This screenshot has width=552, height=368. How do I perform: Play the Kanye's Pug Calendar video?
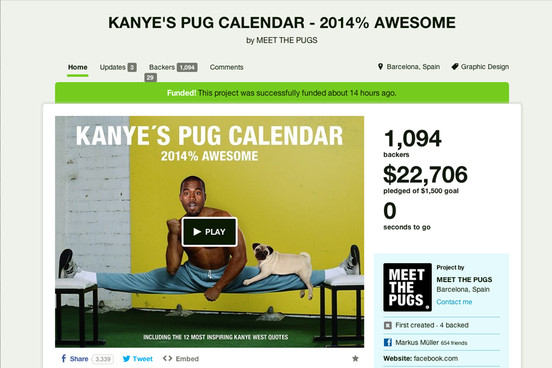point(209,232)
